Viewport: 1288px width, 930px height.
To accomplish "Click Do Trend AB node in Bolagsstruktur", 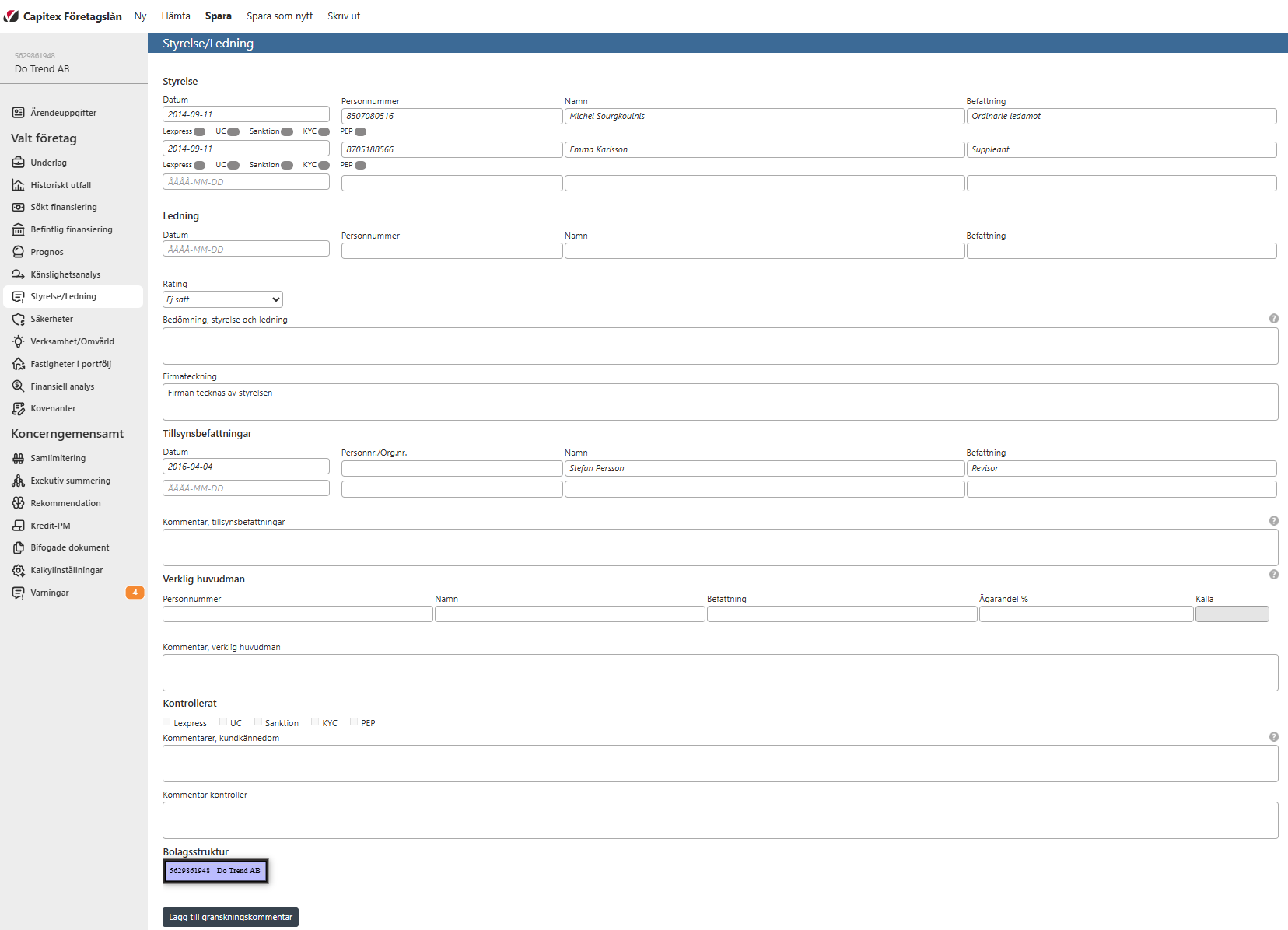I will coord(215,871).
